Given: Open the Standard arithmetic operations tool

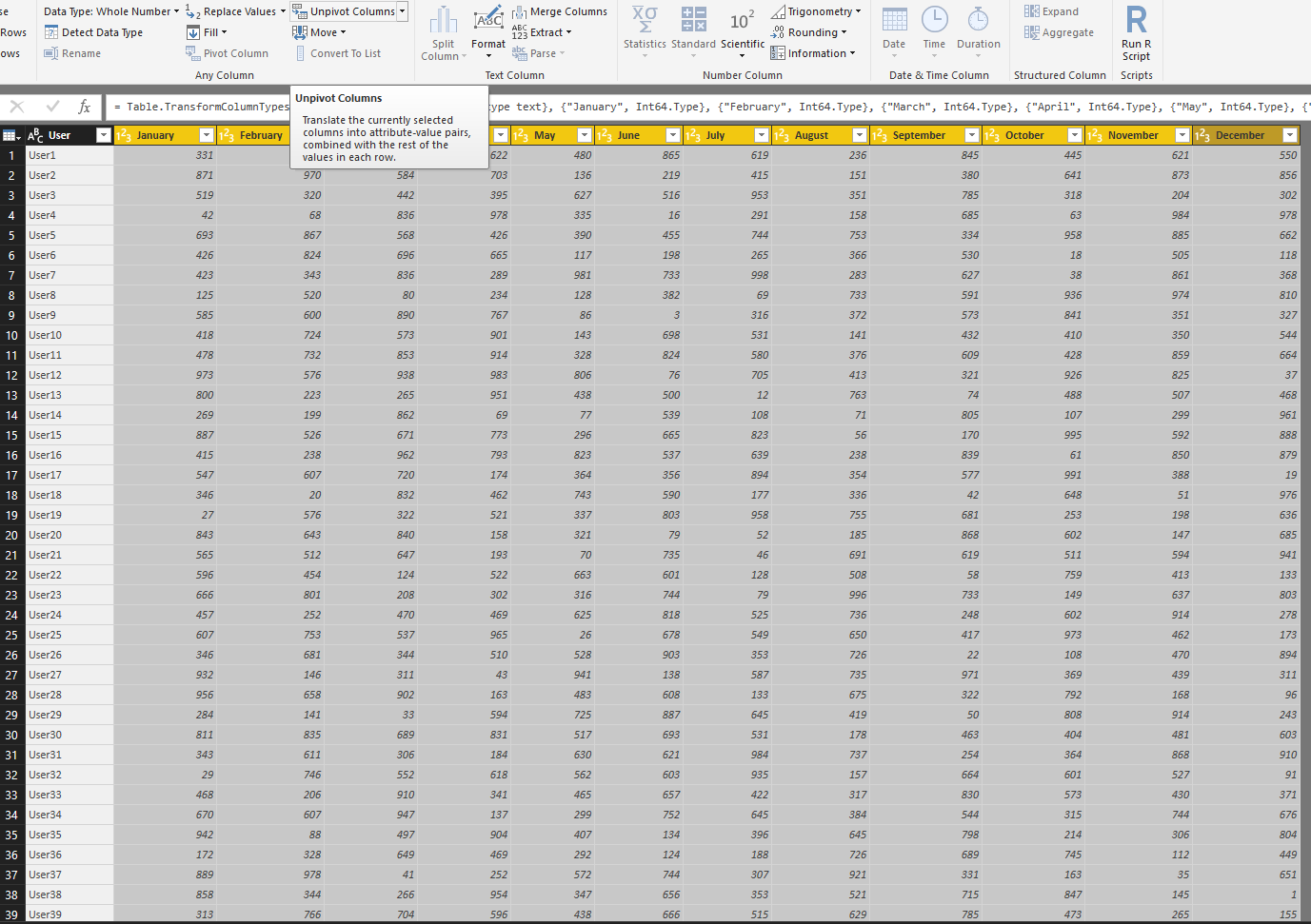Looking at the screenshot, I should click(x=693, y=32).
